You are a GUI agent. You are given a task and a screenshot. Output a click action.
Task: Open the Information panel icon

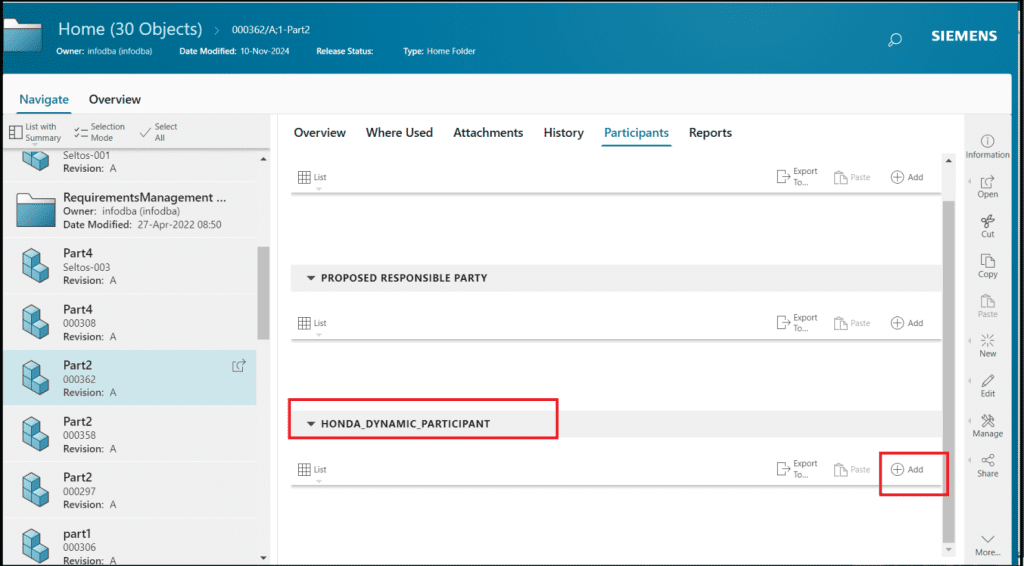coord(987,142)
